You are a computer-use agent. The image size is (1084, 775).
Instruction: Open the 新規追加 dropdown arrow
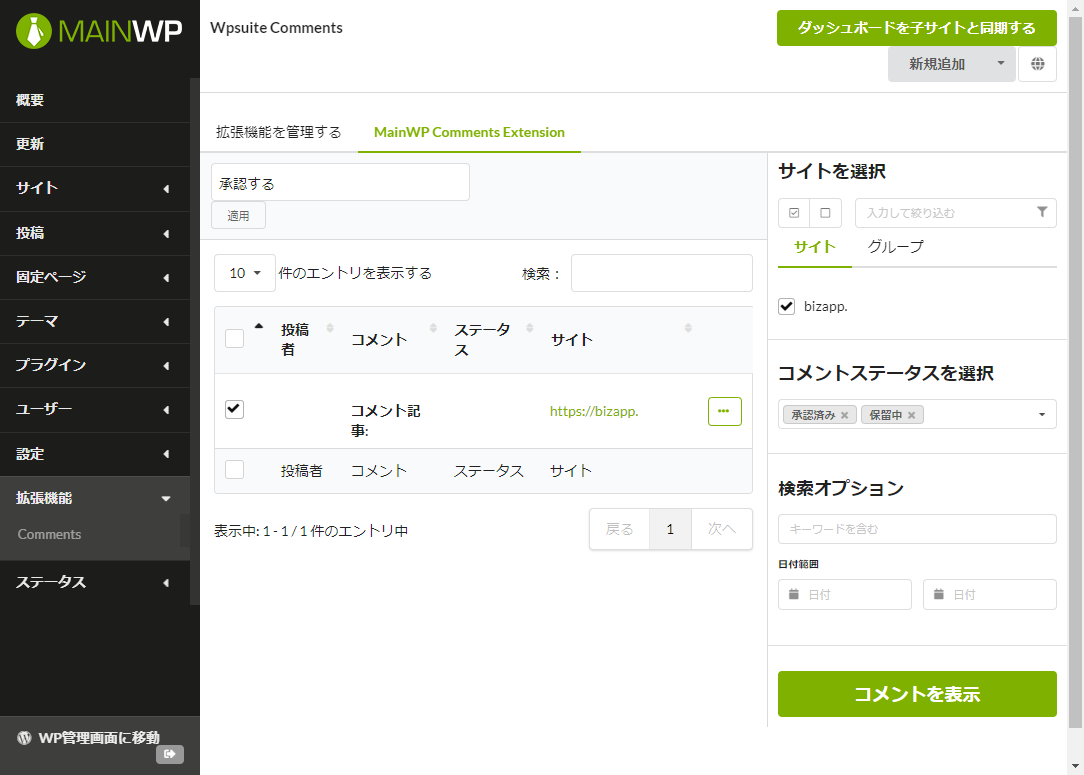pos(1000,64)
